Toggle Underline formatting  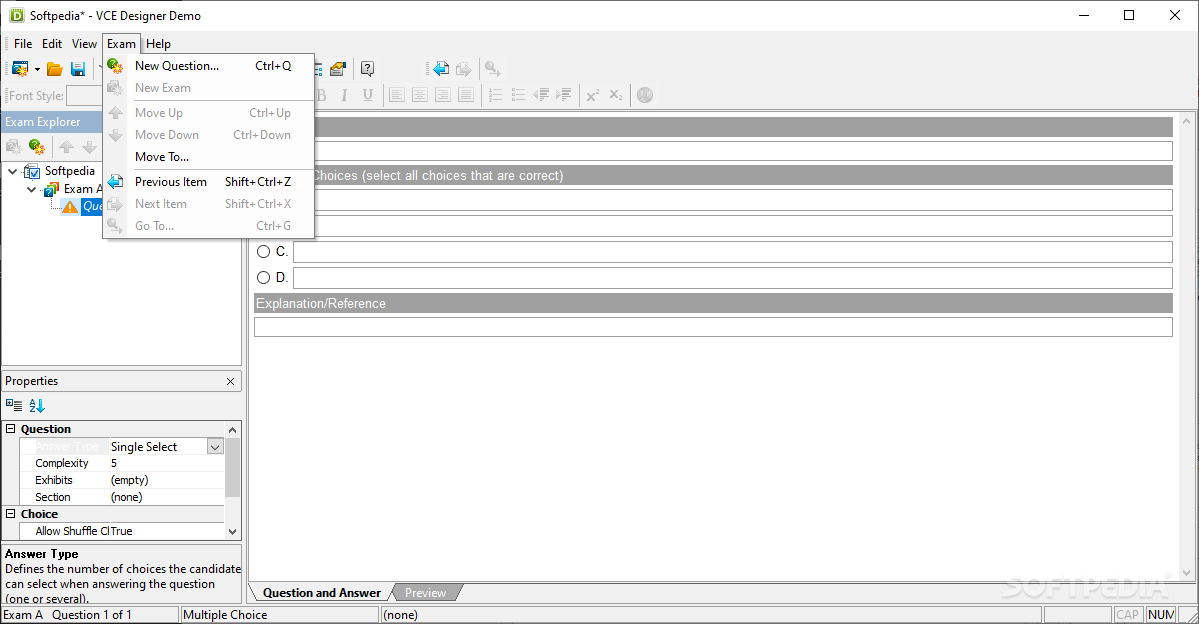pos(368,95)
